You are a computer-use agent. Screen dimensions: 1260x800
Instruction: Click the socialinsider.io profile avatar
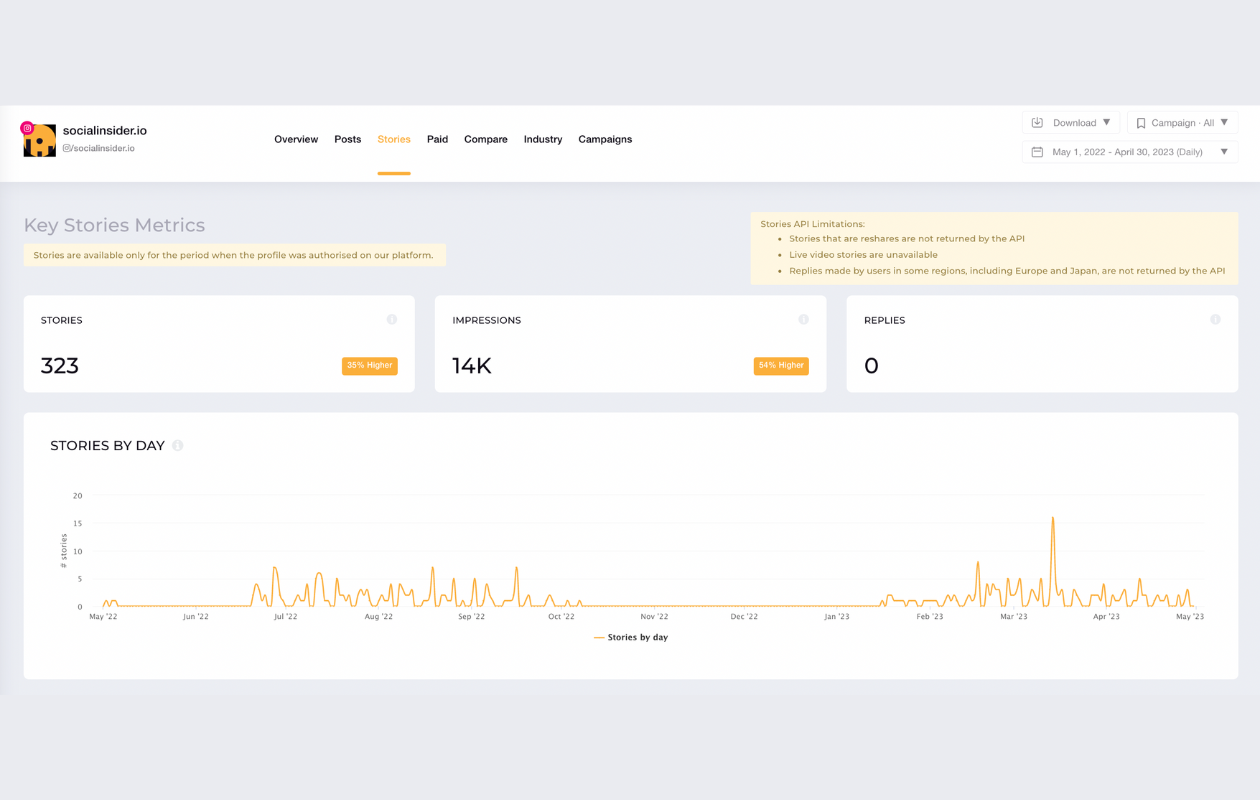click(x=40, y=140)
